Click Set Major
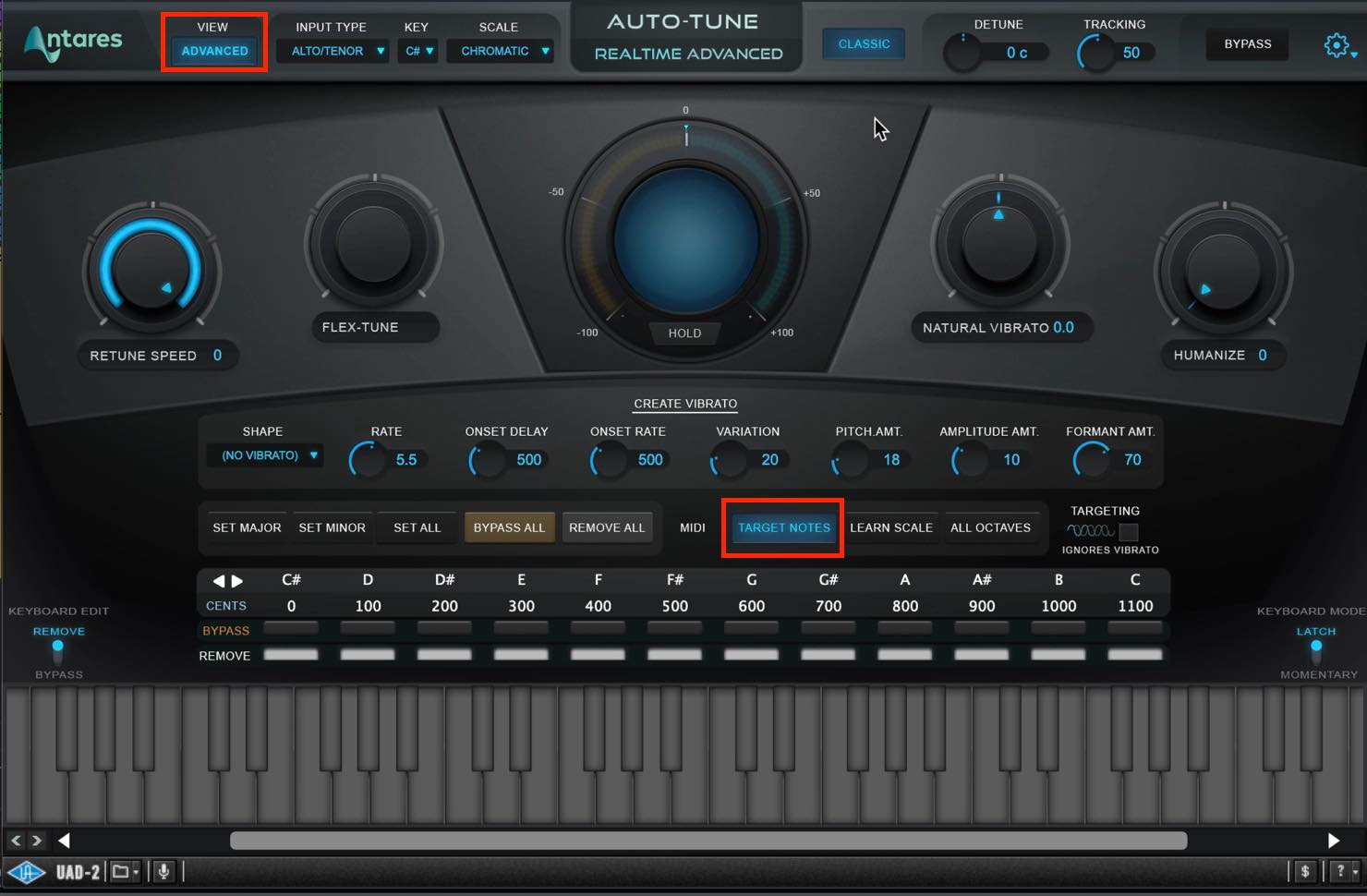1367x896 pixels. (x=247, y=527)
